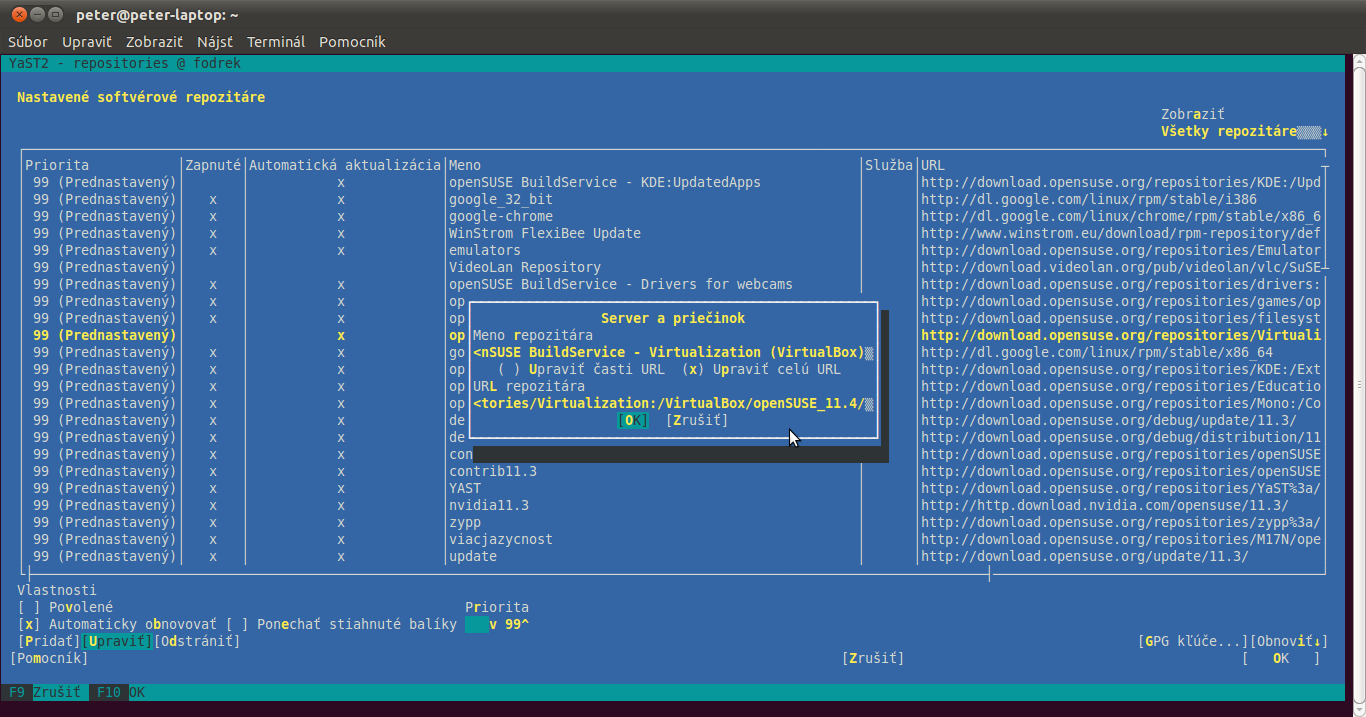Viewport: 1366px width, 717px height.
Task: Select the YAST repository row
Action: click(x=673, y=488)
